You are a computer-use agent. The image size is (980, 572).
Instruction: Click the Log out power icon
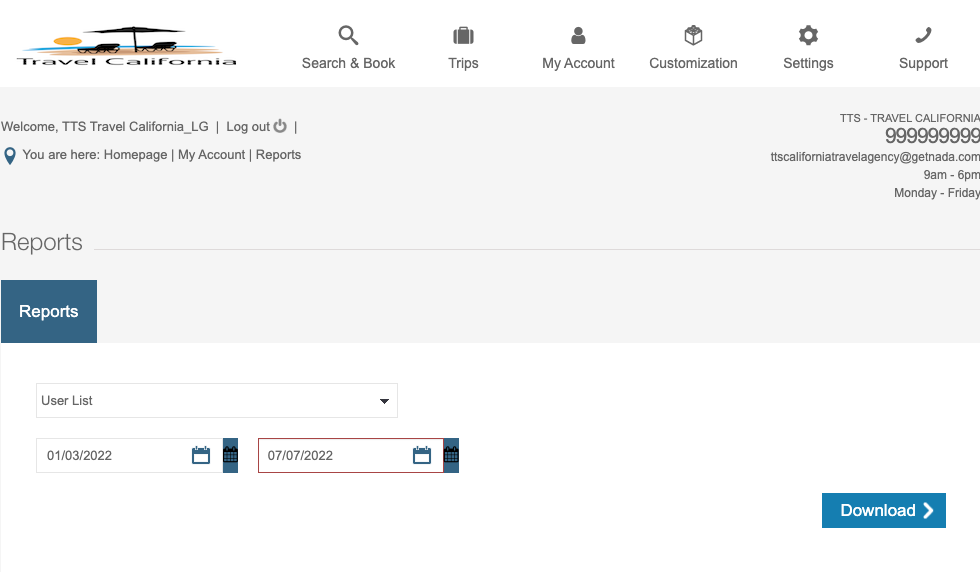[x=280, y=126]
